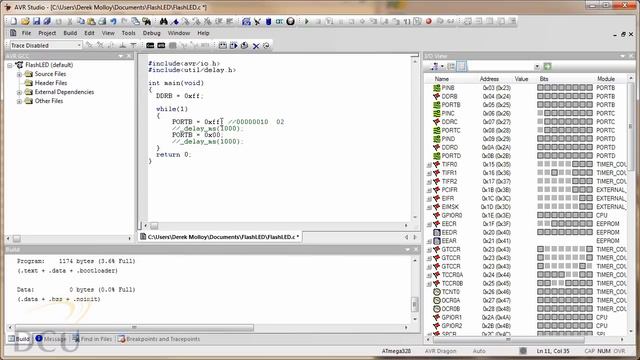Toggle a bookmark with the flag icon
Image resolution: width=640 pixels, height=360 pixels.
tap(175, 21)
